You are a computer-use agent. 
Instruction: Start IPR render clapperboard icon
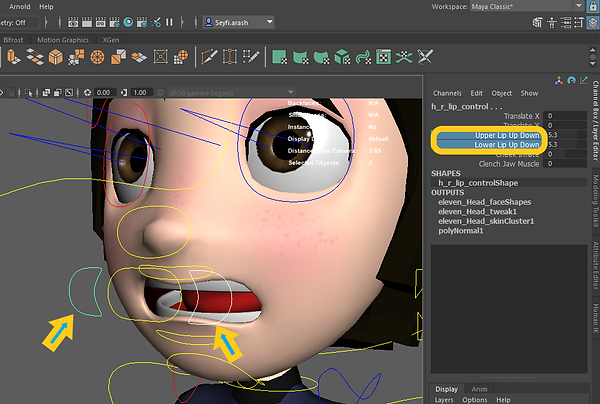pos(101,22)
